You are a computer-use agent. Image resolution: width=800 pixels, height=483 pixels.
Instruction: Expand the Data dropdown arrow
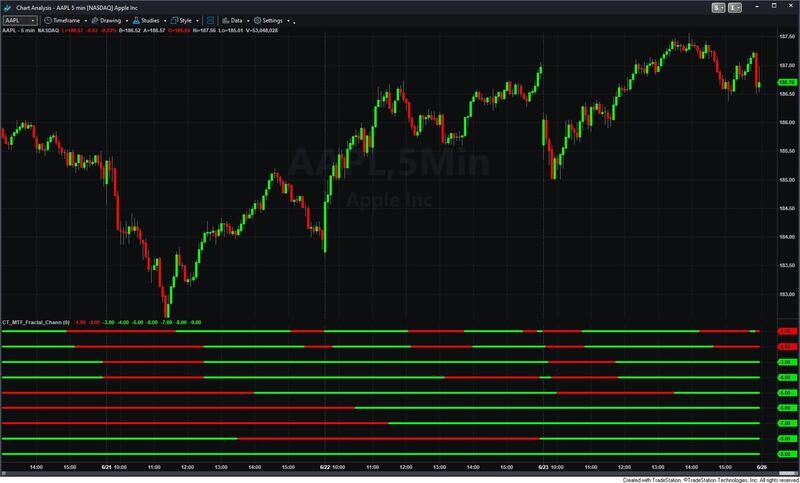point(248,21)
